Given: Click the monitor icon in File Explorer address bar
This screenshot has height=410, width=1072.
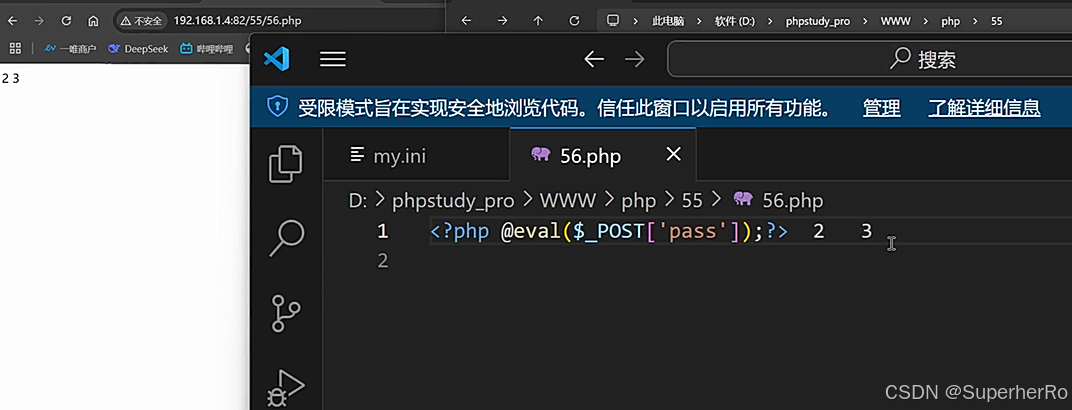Looking at the screenshot, I should 613,20.
